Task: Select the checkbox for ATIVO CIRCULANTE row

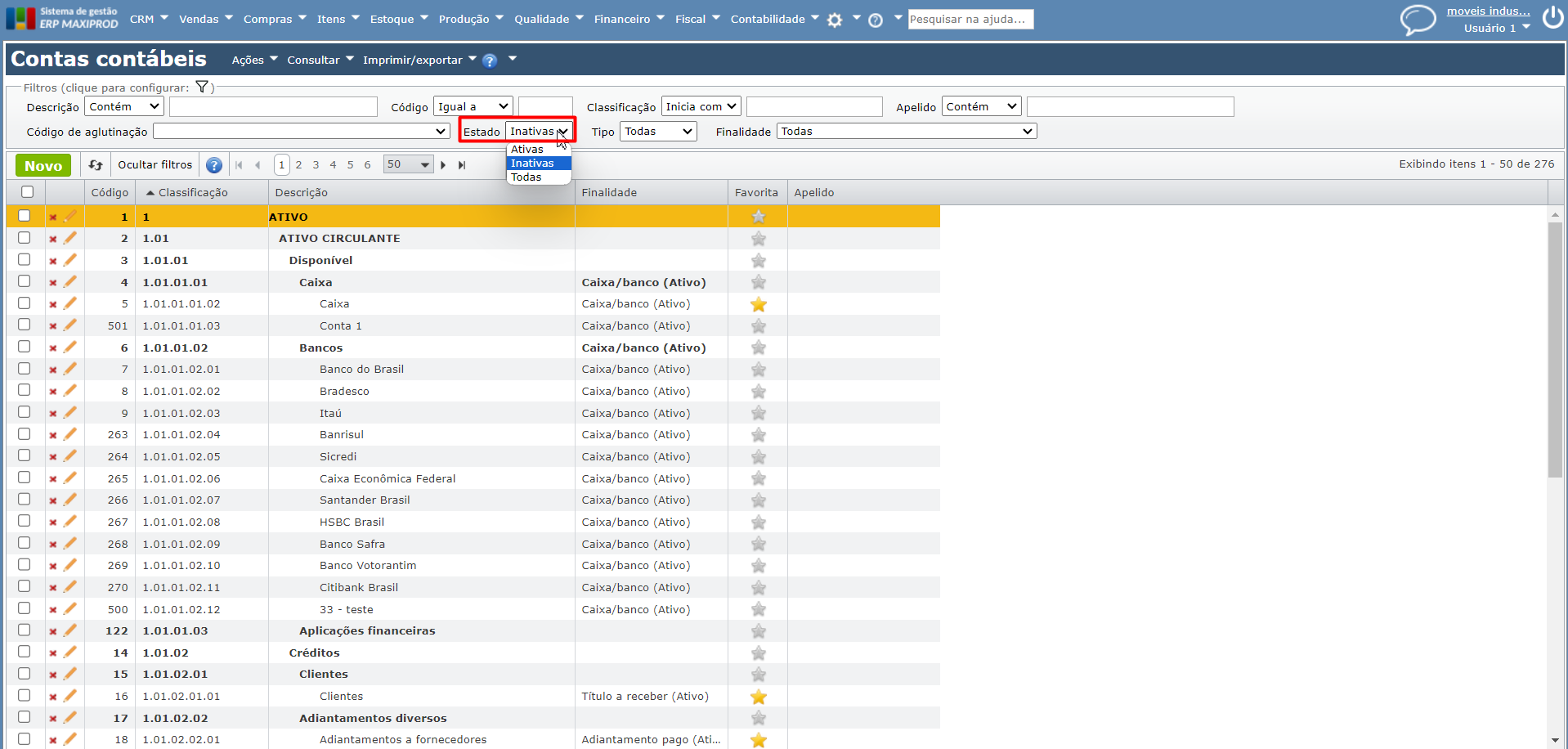Action: 25,238
